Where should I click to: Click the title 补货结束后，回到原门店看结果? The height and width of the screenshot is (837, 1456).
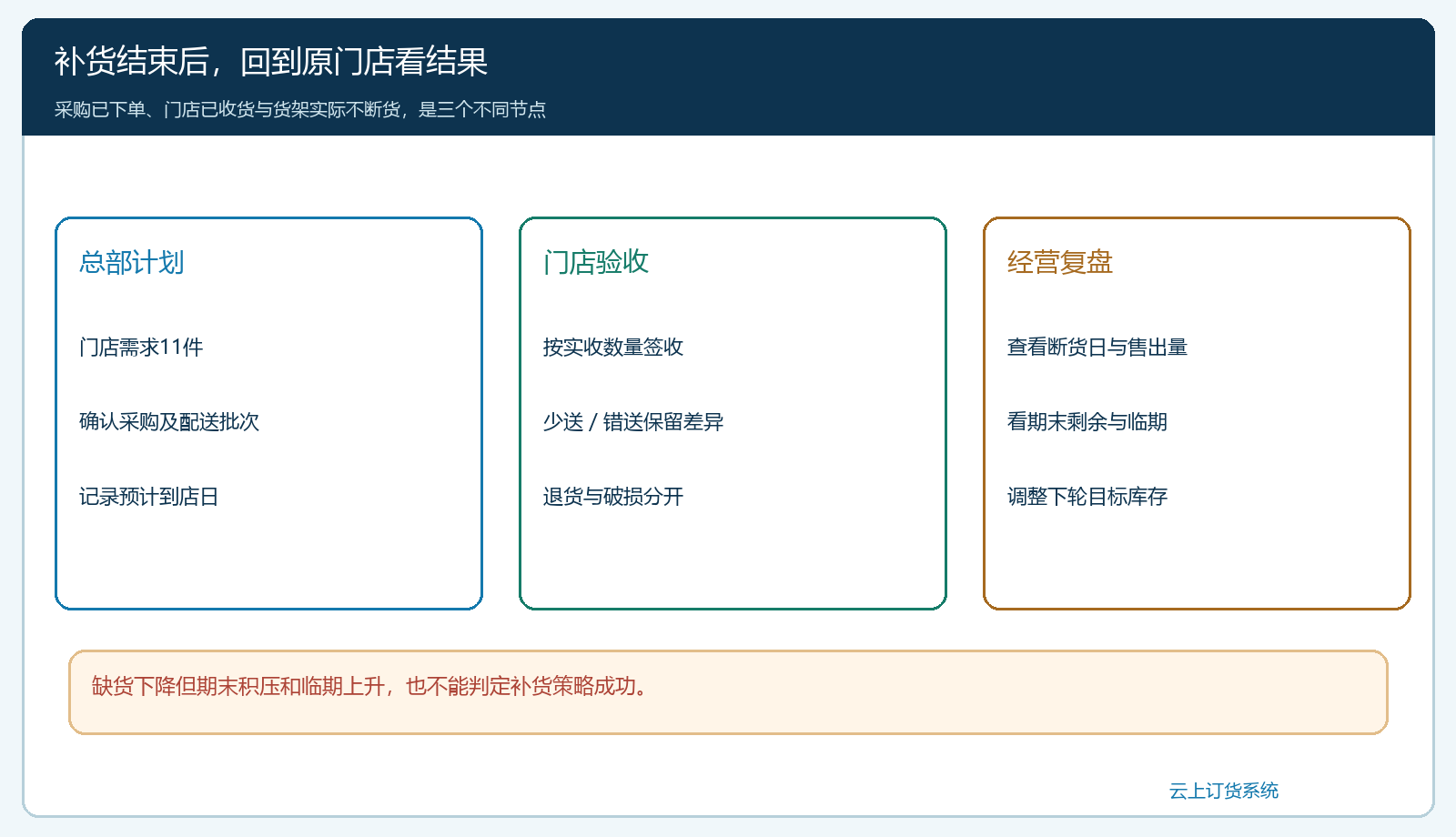pyautogui.click(x=271, y=61)
